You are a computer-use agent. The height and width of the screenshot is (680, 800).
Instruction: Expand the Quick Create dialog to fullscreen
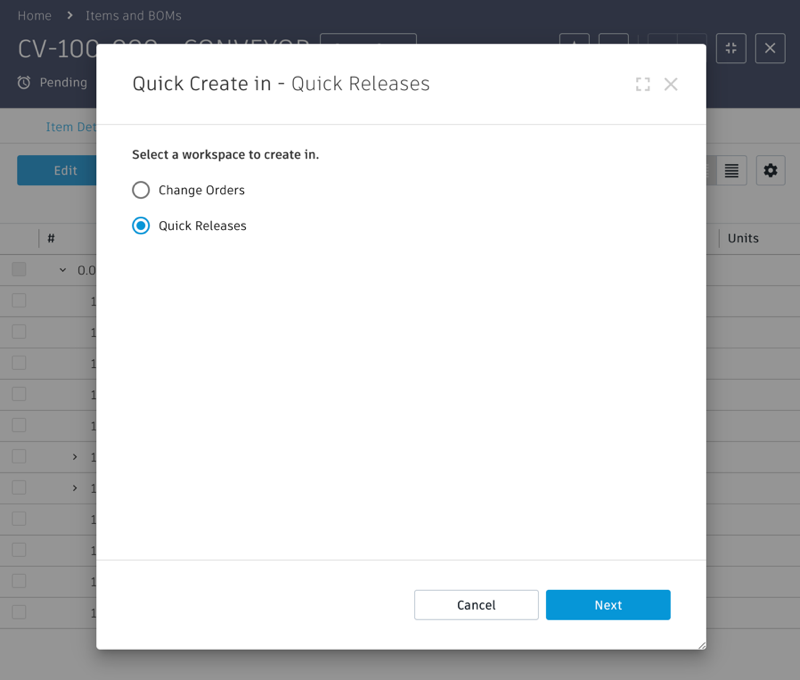click(x=643, y=85)
